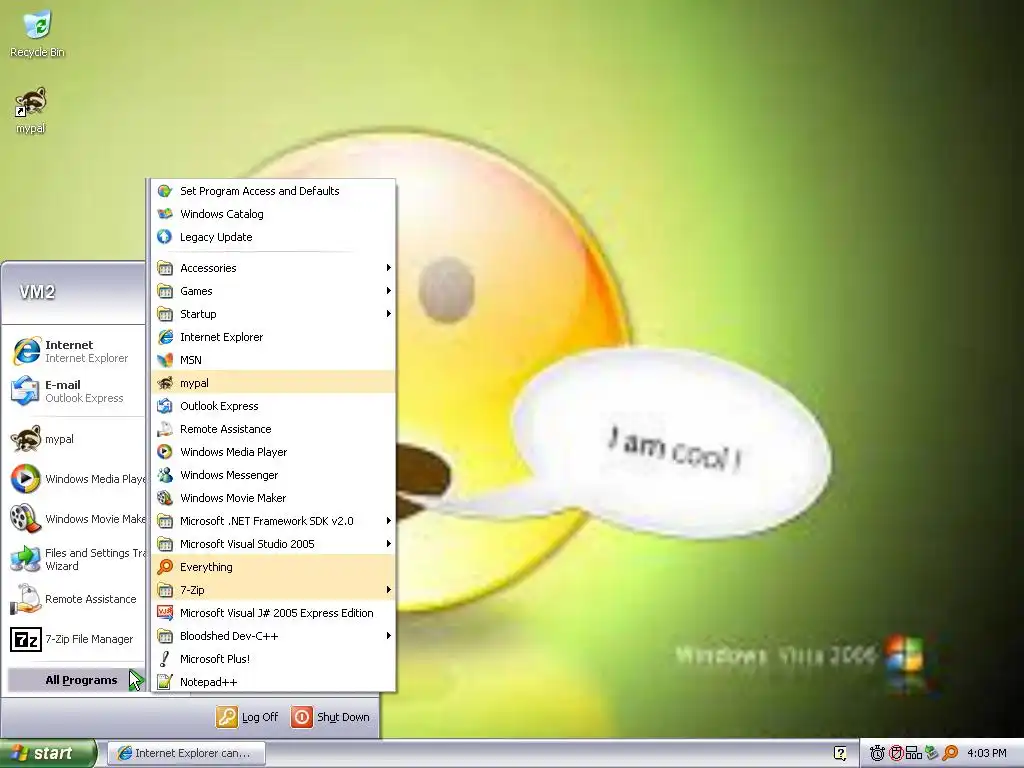Click Windows Media Player icon in programs list

point(165,452)
